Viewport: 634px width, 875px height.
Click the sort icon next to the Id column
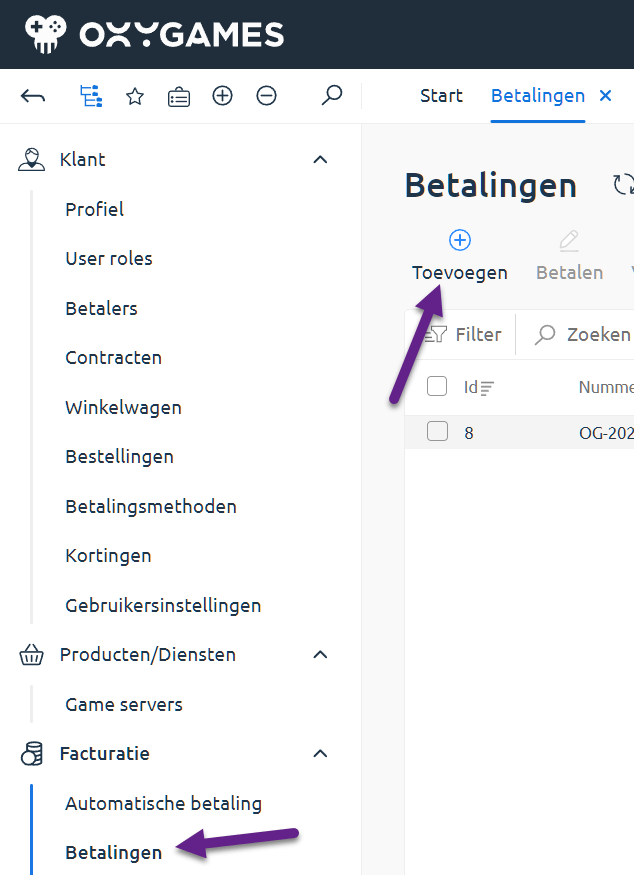pyautogui.click(x=487, y=386)
